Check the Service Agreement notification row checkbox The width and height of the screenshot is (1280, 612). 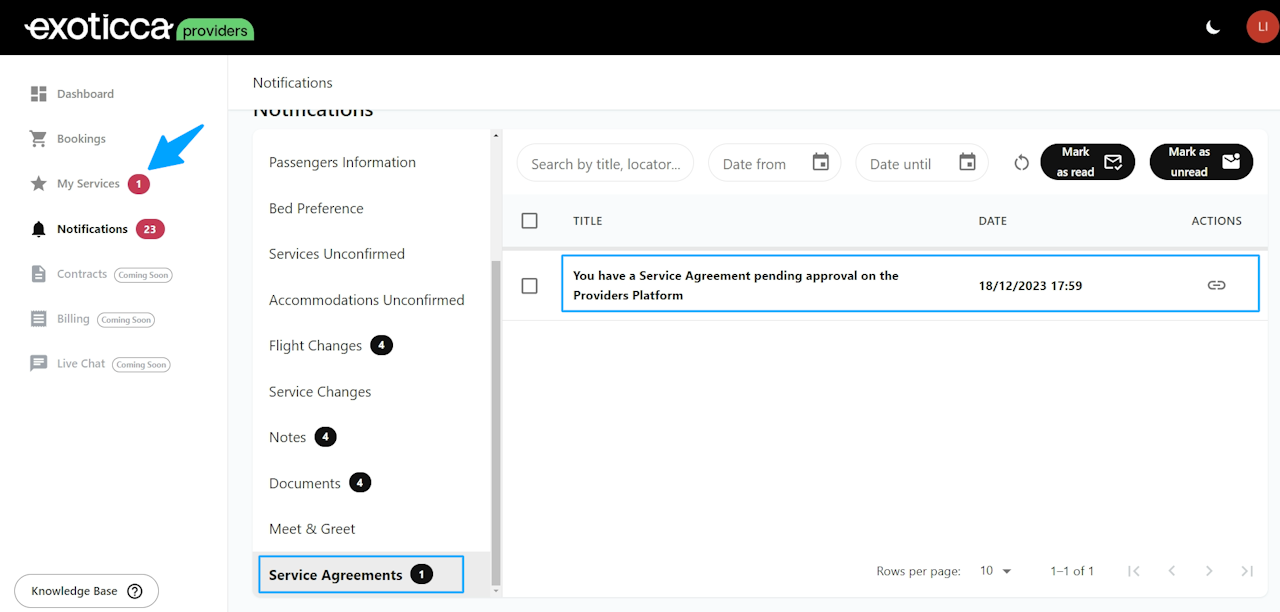click(530, 286)
